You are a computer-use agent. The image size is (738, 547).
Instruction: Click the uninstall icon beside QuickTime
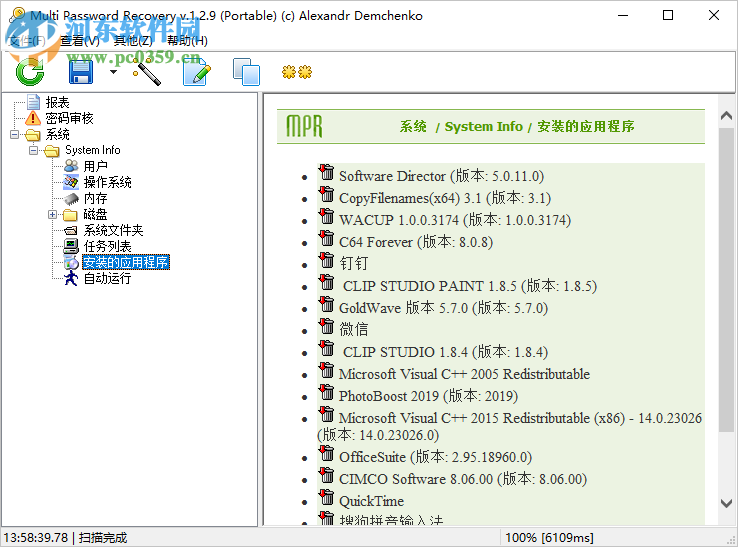(x=326, y=497)
